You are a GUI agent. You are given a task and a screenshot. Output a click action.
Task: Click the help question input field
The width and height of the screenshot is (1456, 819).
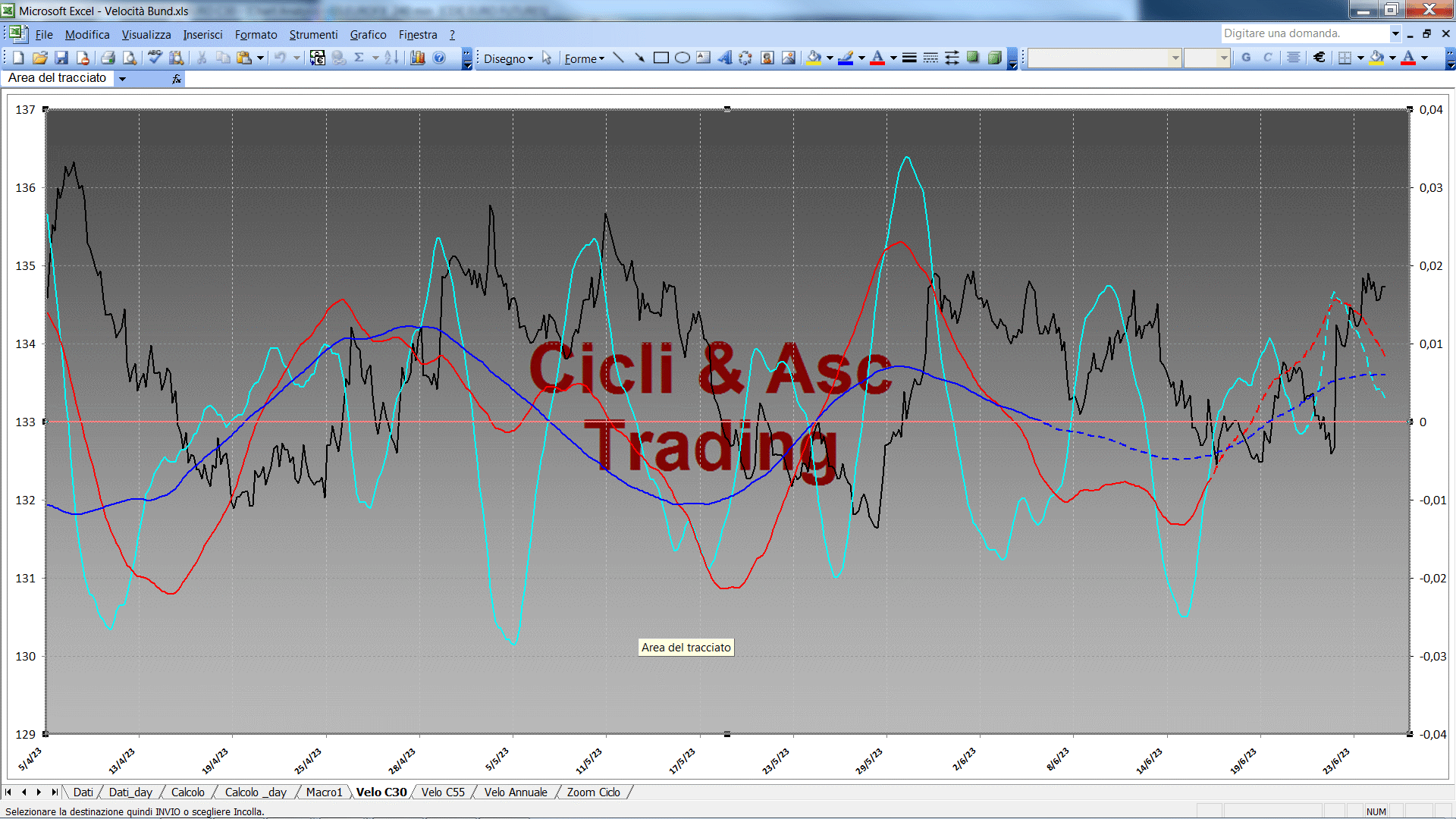(1304, 33)
